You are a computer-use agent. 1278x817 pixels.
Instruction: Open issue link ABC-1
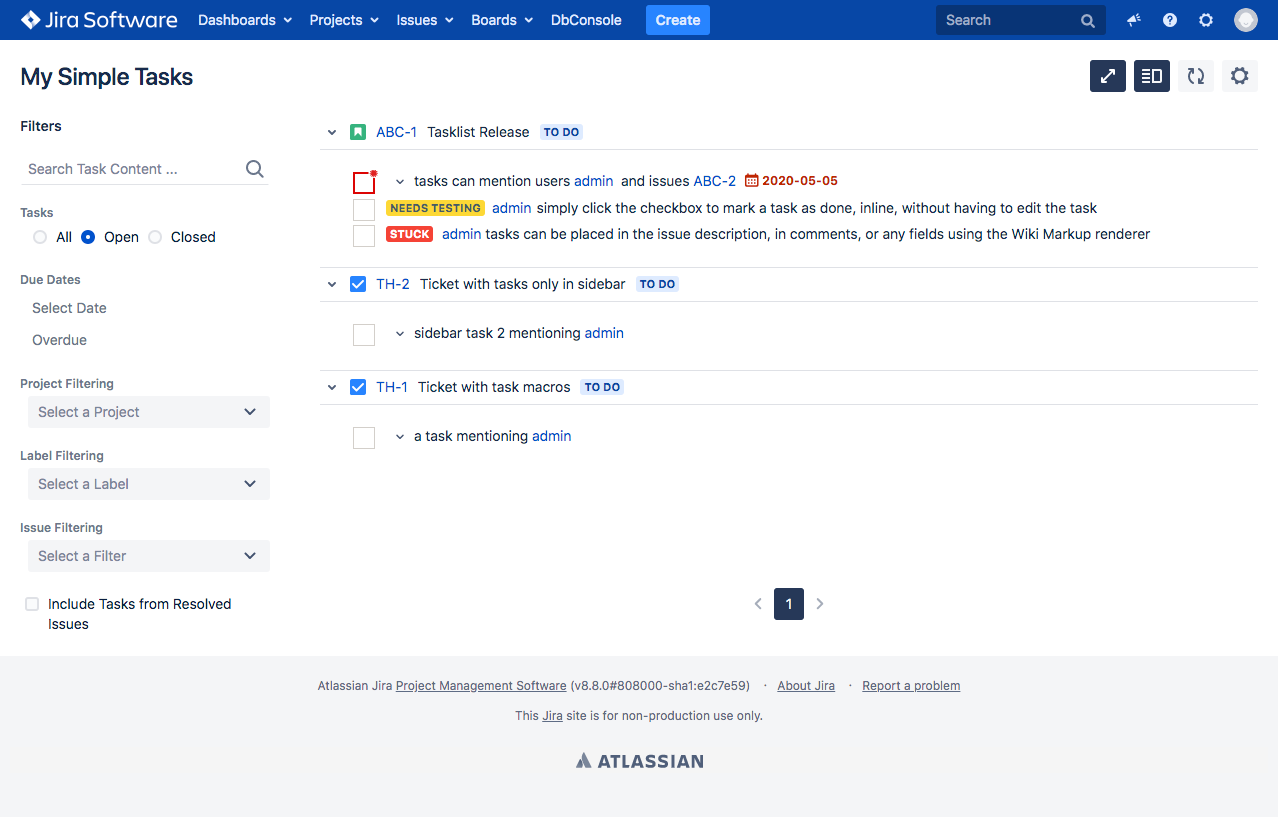[x=396, y=132]
